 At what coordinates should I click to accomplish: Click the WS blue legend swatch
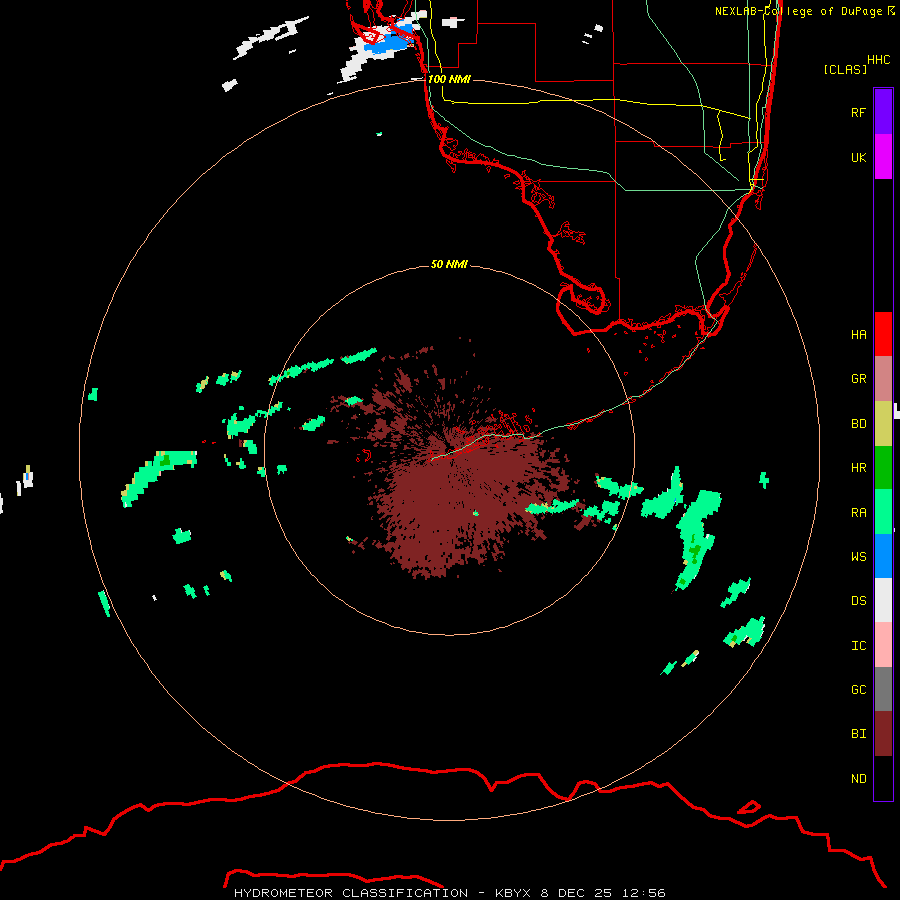(x=883, y=556)
